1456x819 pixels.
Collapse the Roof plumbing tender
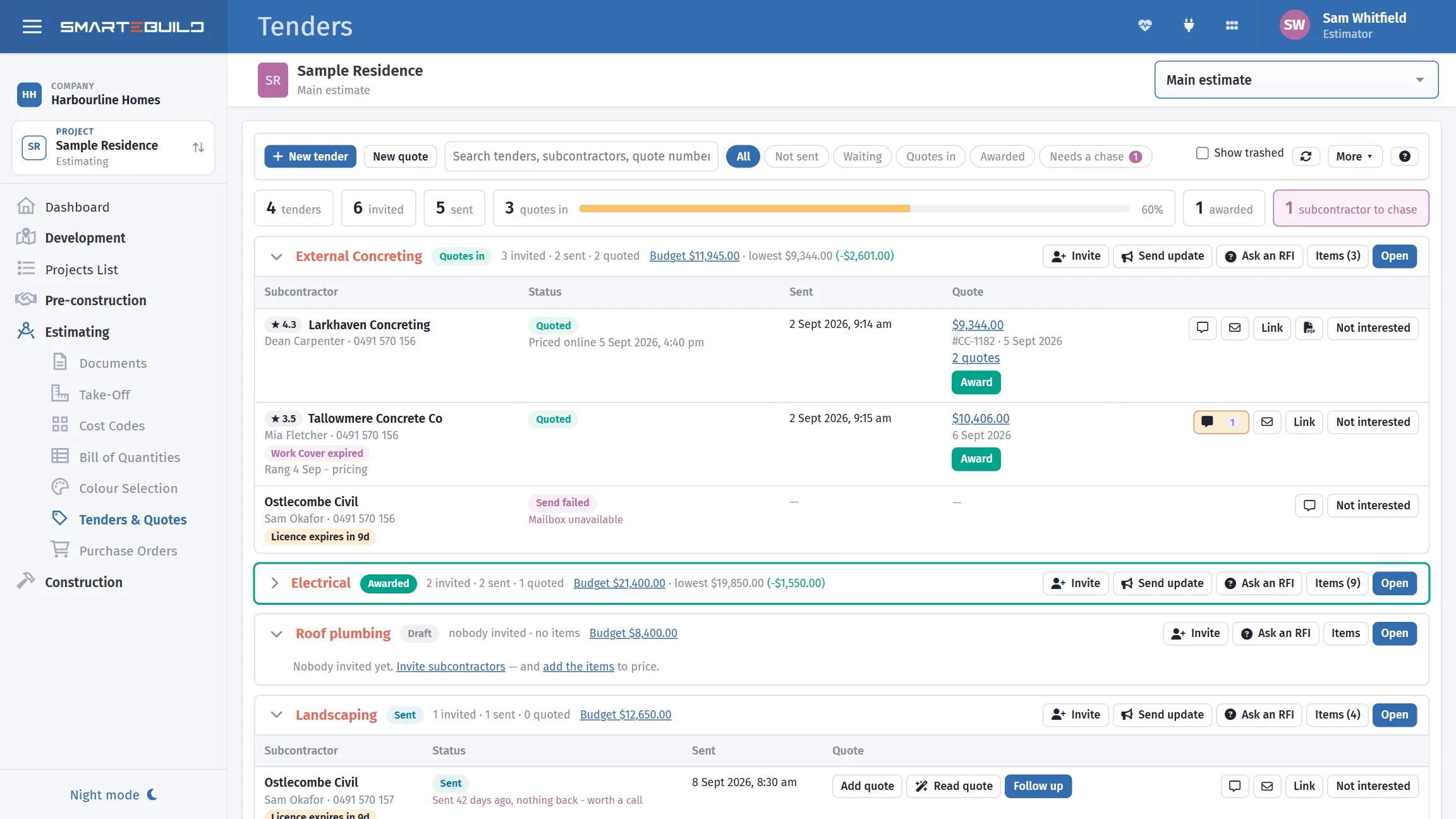click(x=276, y=634)
